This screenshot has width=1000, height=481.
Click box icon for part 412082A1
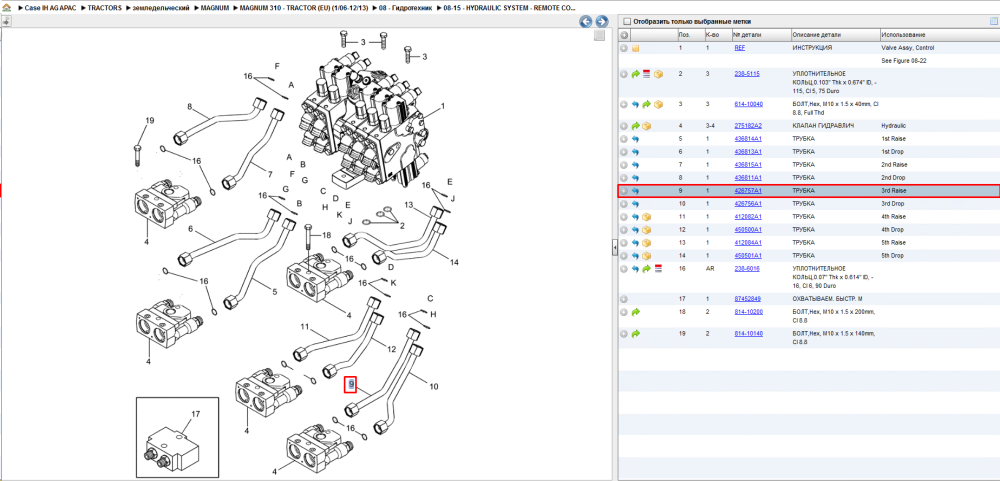point(646,216)
